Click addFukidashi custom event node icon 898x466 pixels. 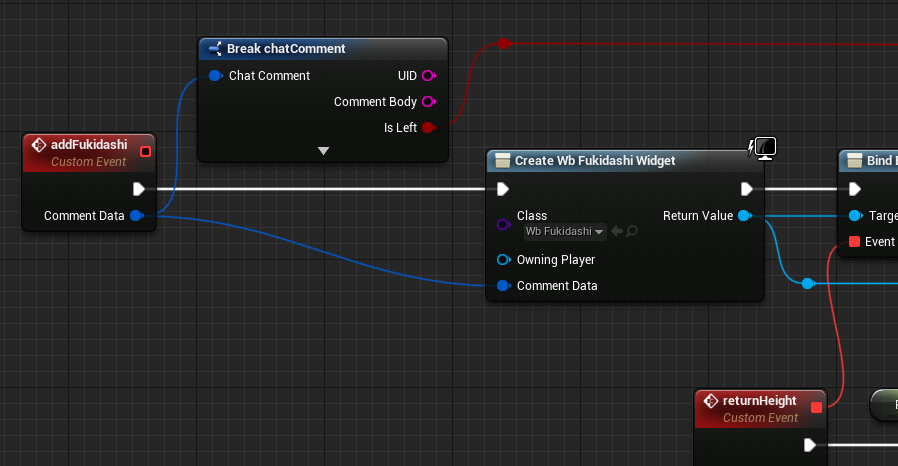click(x=38, y=145)
